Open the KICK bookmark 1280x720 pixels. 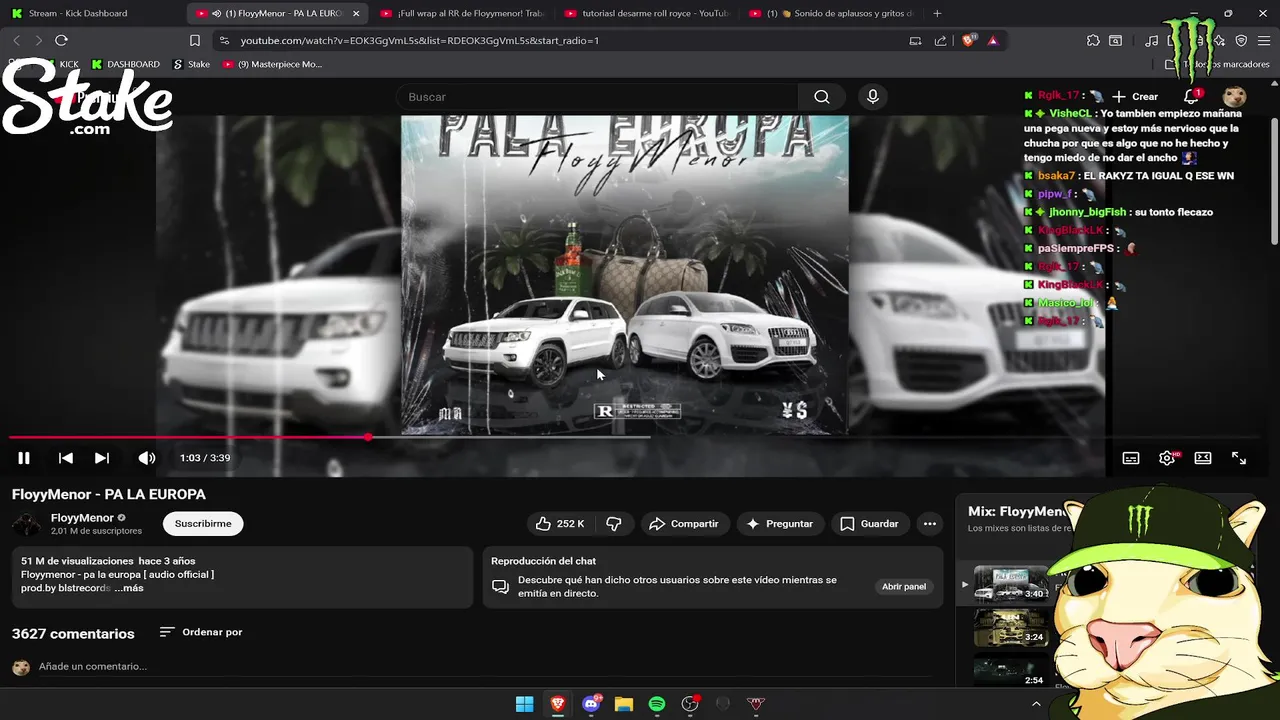[x=61, y=64]
